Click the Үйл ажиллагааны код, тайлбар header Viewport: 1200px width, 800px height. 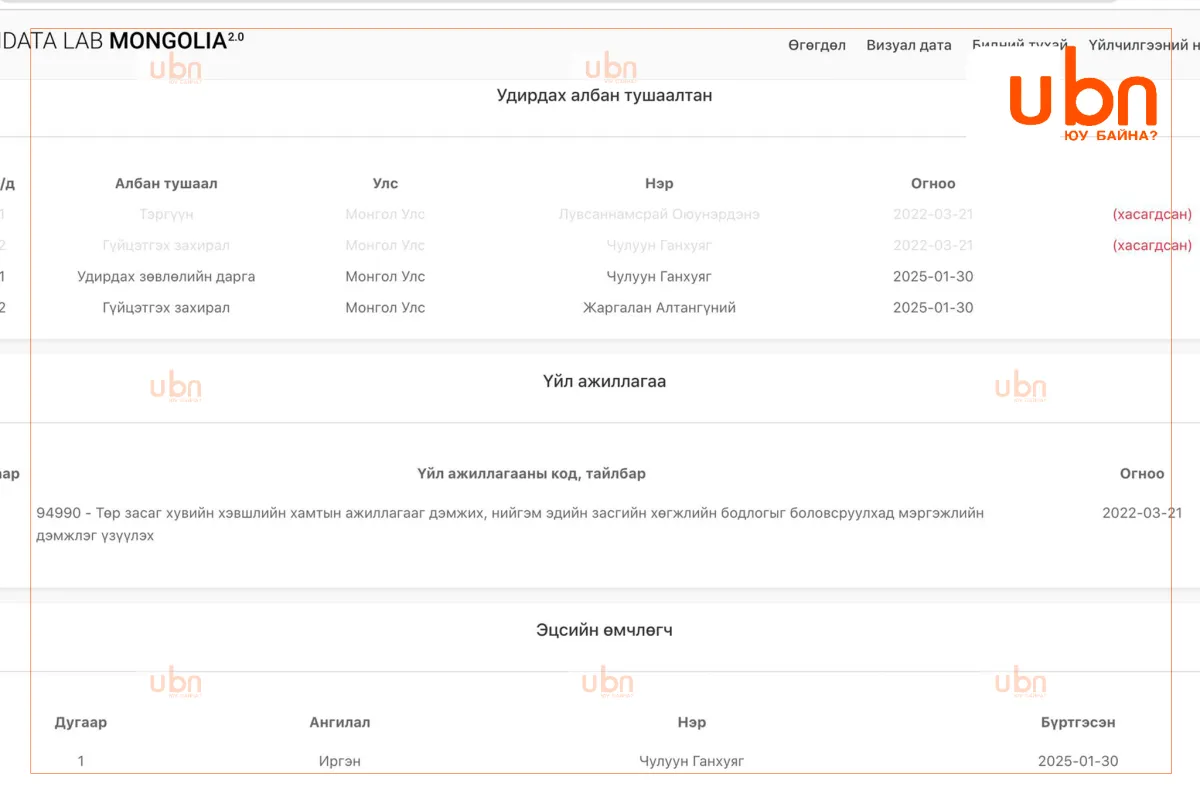tap(538, 473)
